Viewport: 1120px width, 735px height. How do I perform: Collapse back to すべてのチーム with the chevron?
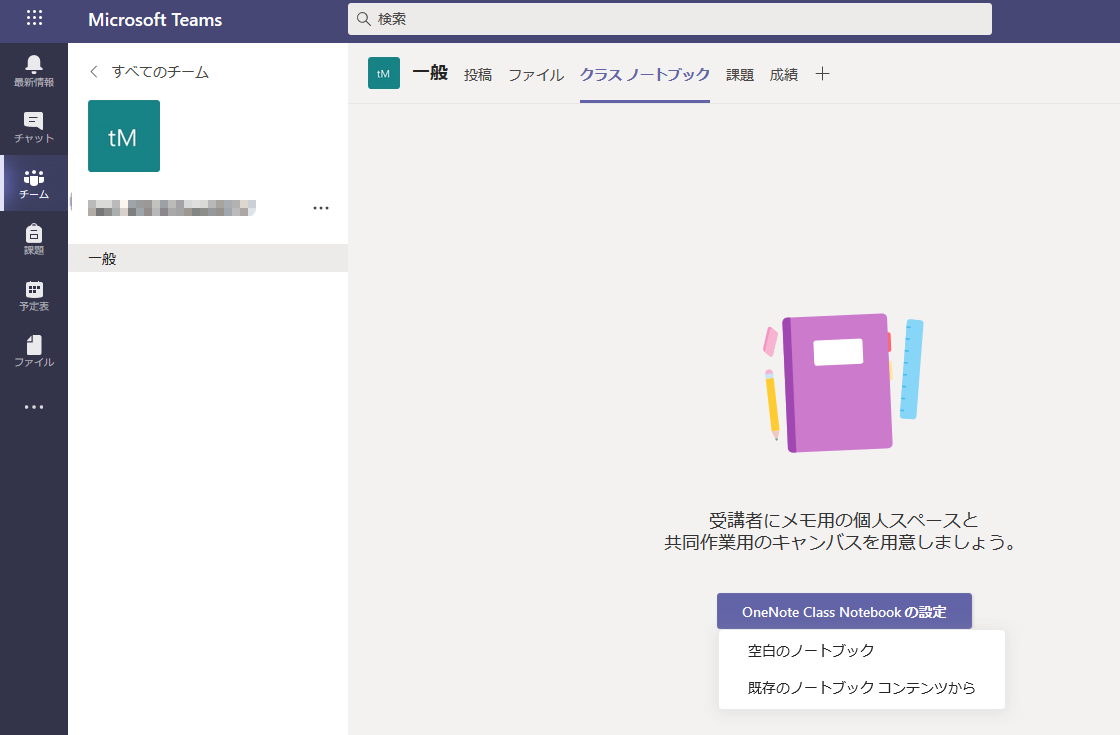click(95, 71)
